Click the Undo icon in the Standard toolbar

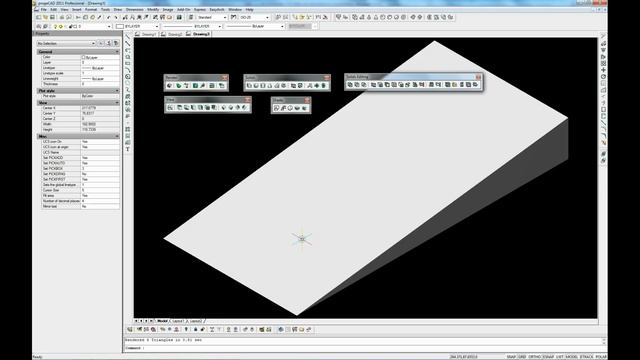click(109, 18)
